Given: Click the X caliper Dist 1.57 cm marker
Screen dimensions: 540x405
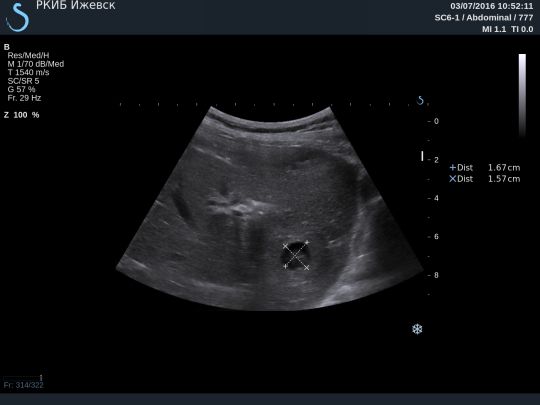Looking at the screenshot, I should 453,179.
